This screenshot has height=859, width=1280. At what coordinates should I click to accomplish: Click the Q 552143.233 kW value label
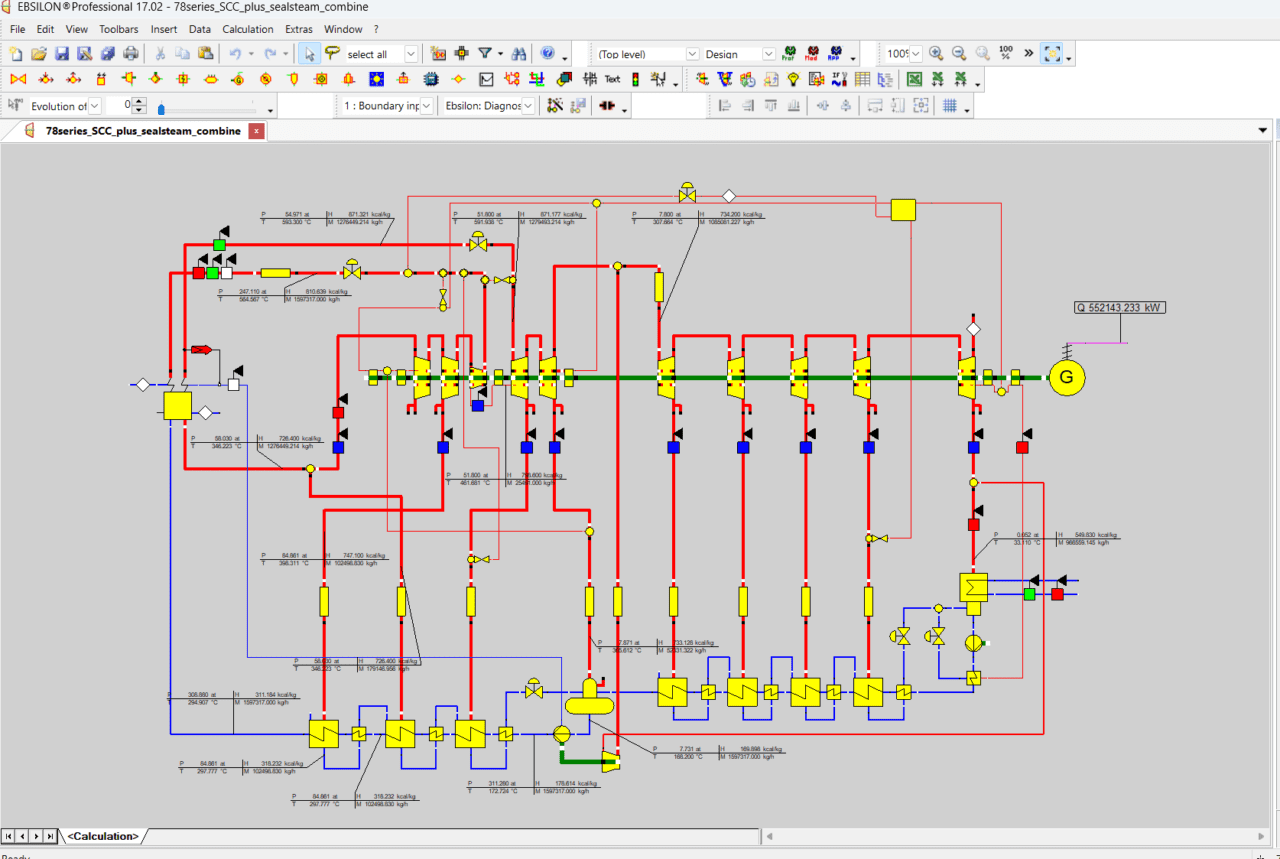coord(1119,308)
